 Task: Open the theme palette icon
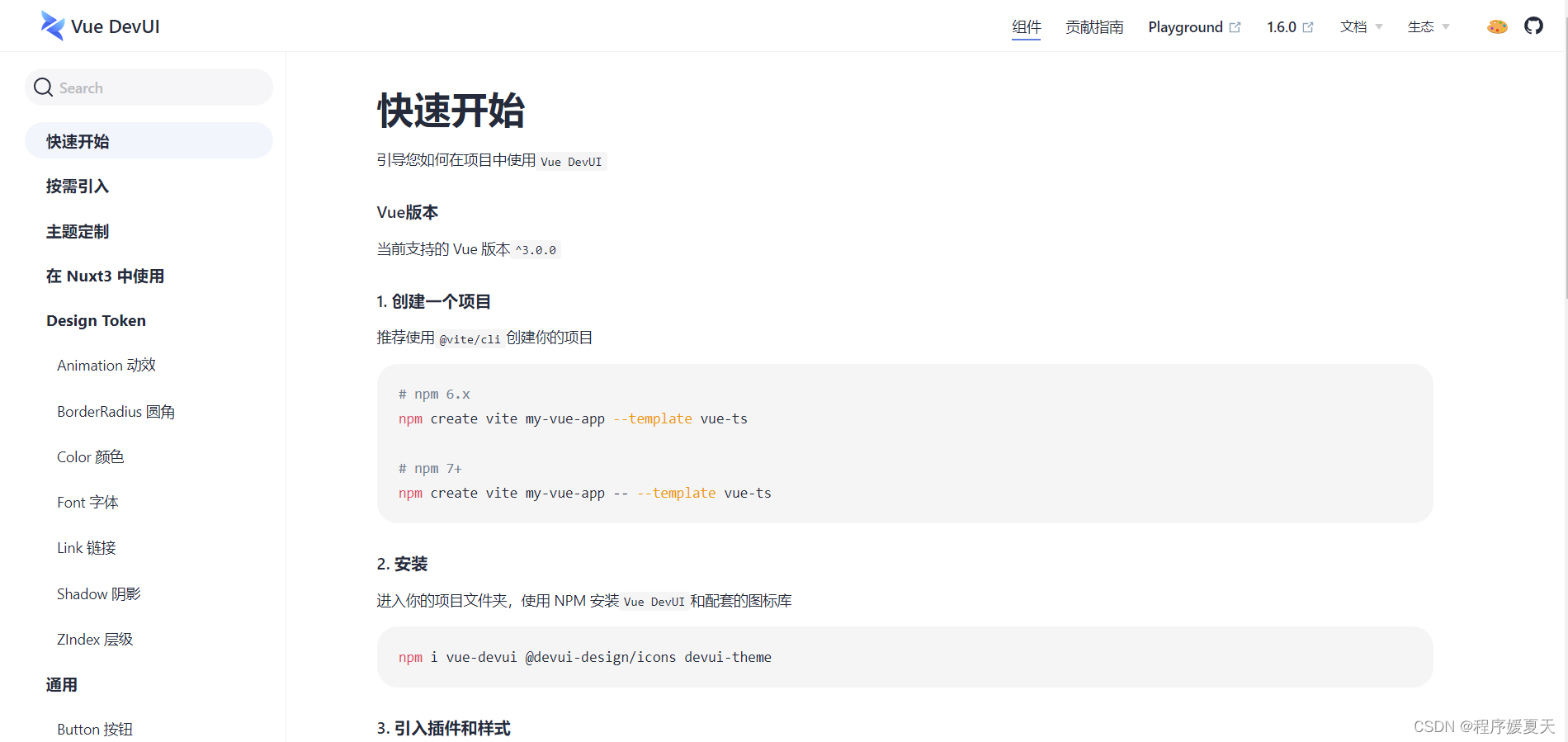tap(1497, 26)
